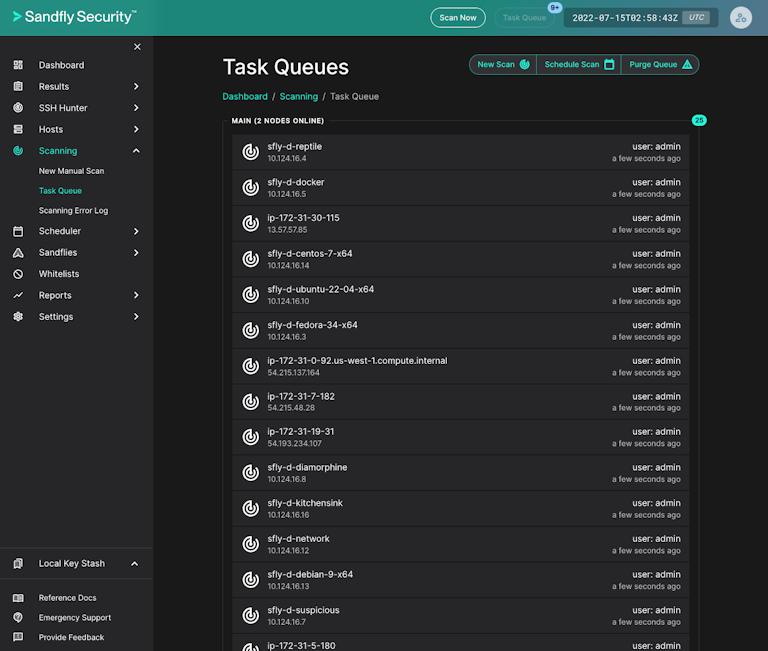768x651 pixels.
Task: Click scan icon for ip-172-31-30-115 task
Action: click(x=251, y=223)
